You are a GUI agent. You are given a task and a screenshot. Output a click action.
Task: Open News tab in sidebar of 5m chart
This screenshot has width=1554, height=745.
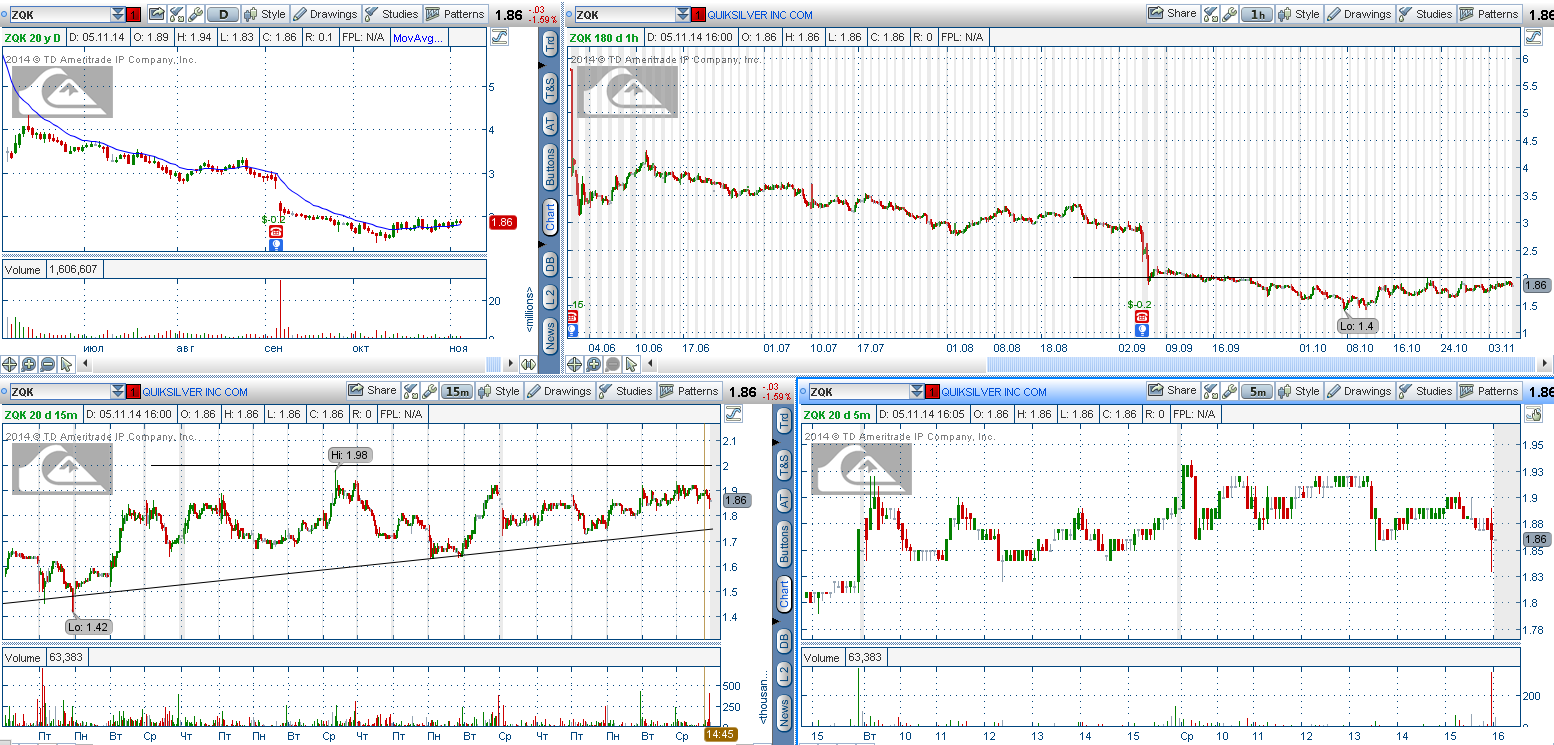coord(784,712)
